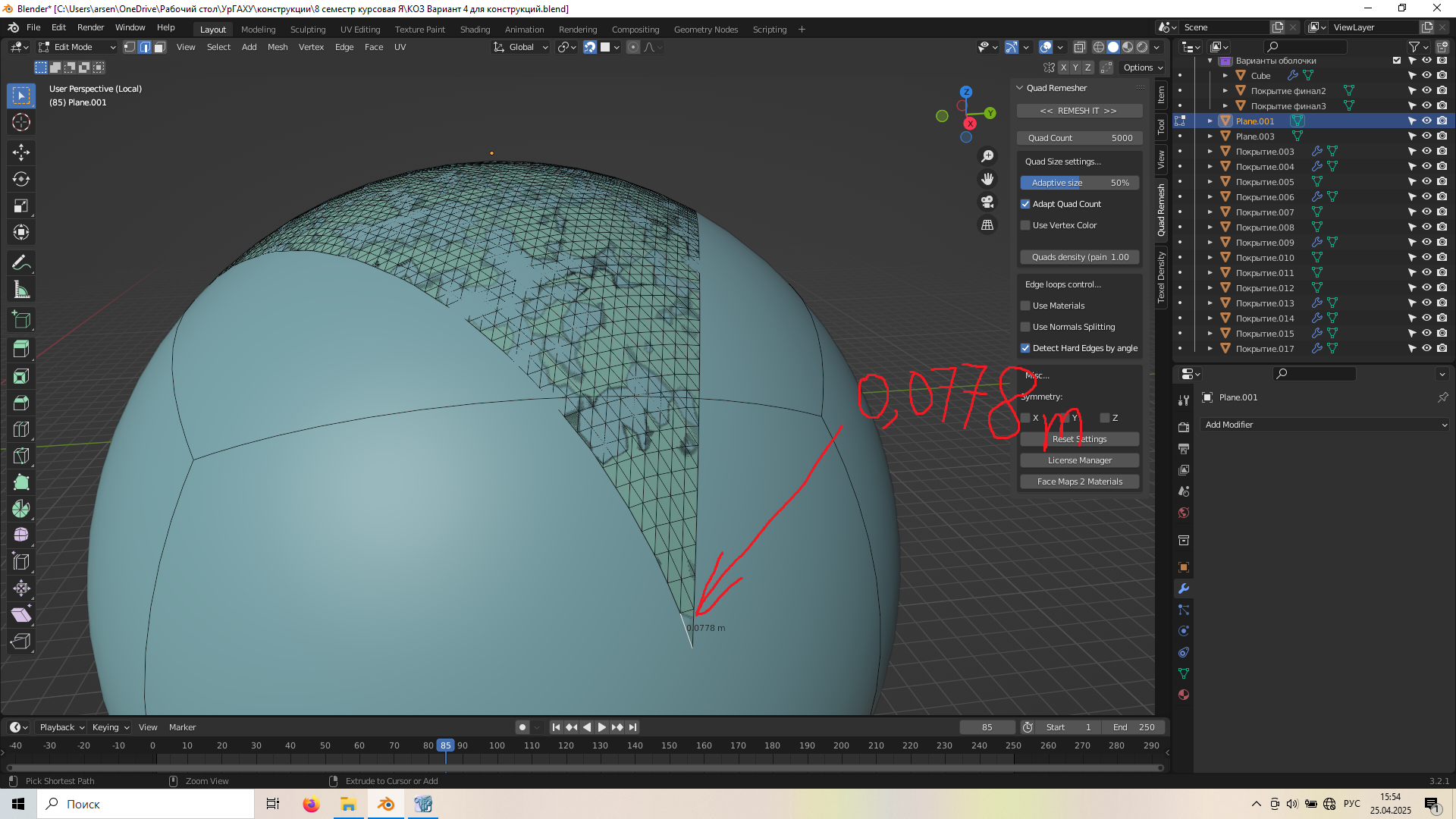Open the Geometry Nodes workspace tab
Screen dimensions: 1456x819
pyautogui.click(x=706, y=30)
